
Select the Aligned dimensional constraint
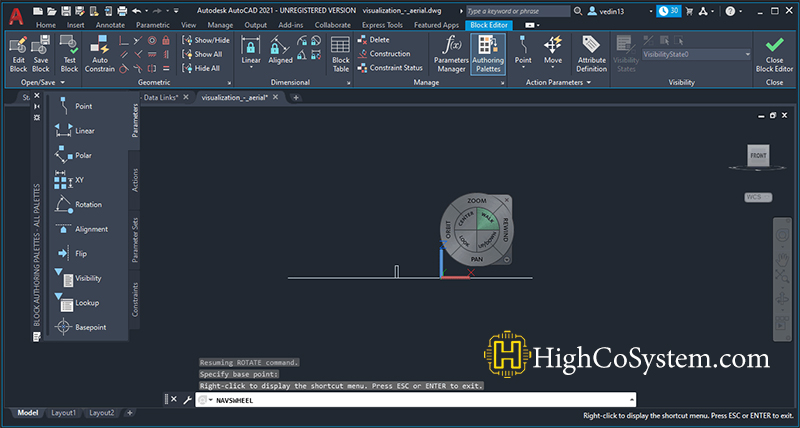[x=280, y=51]
